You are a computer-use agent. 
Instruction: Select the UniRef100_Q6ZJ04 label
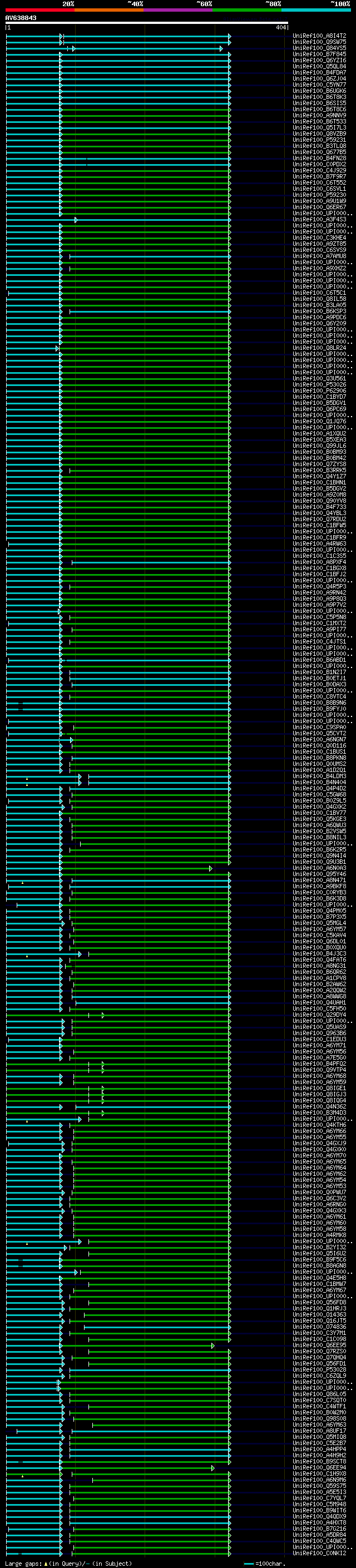coord(319,78)
